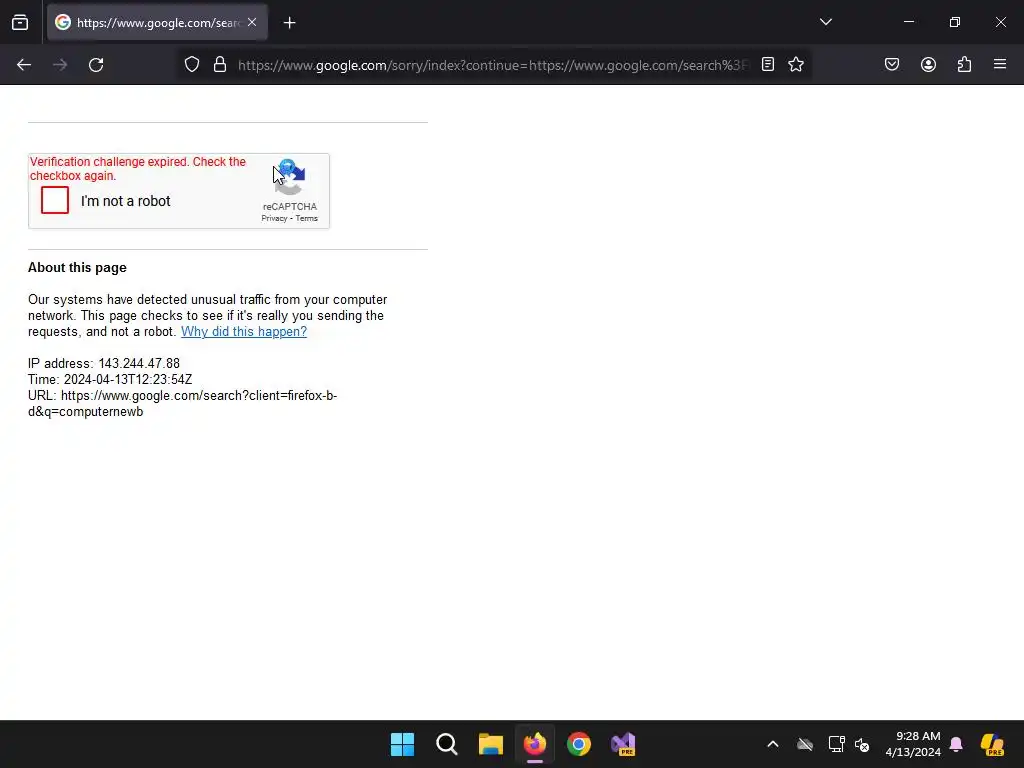Click the Verification challenge expired message

coord(138,168)
